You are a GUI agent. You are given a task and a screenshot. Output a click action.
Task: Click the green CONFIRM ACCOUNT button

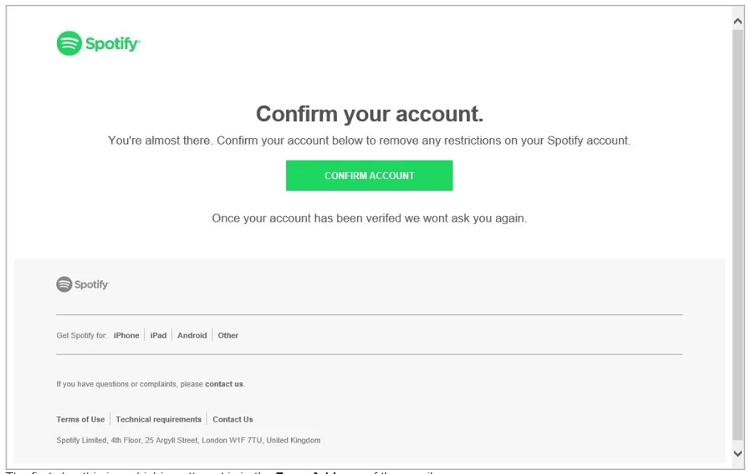tap(369, 176)
